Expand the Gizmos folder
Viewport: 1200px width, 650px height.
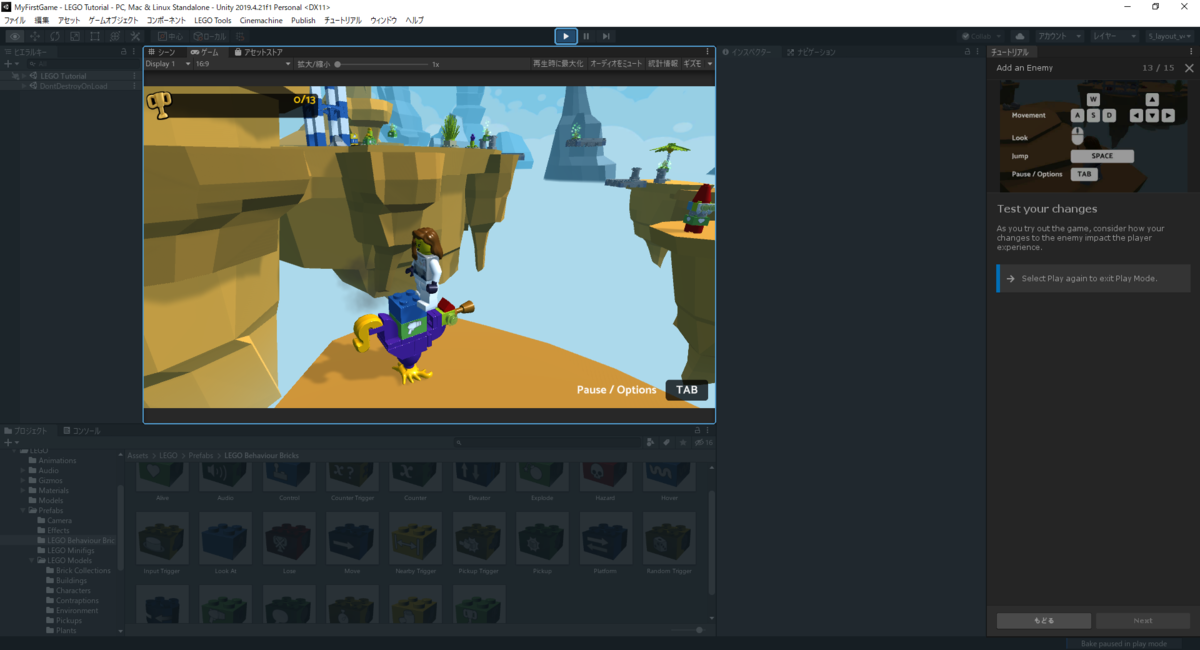click(23, 480)
